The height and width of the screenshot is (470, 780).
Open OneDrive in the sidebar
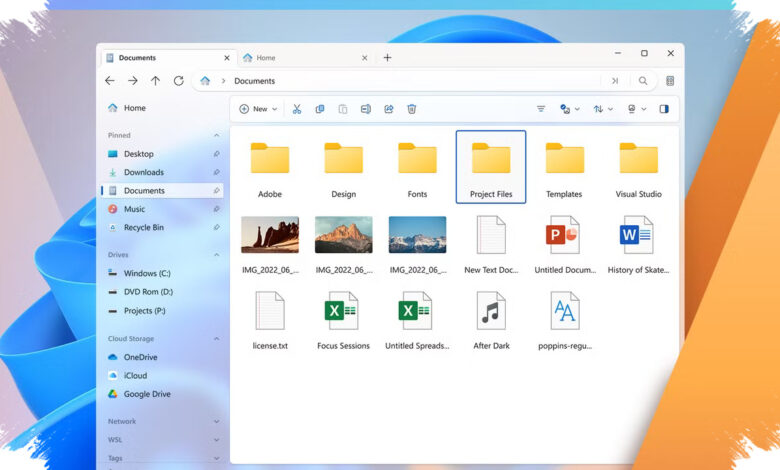pos(162,357)
